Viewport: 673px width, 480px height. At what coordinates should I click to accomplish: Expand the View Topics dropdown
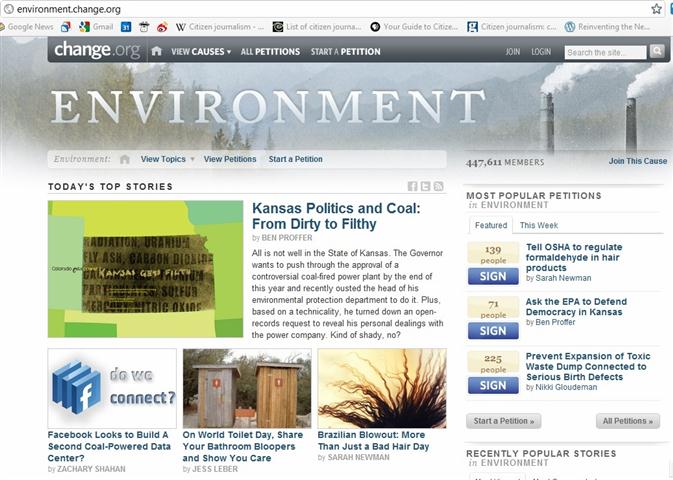[x=167, y=159]
